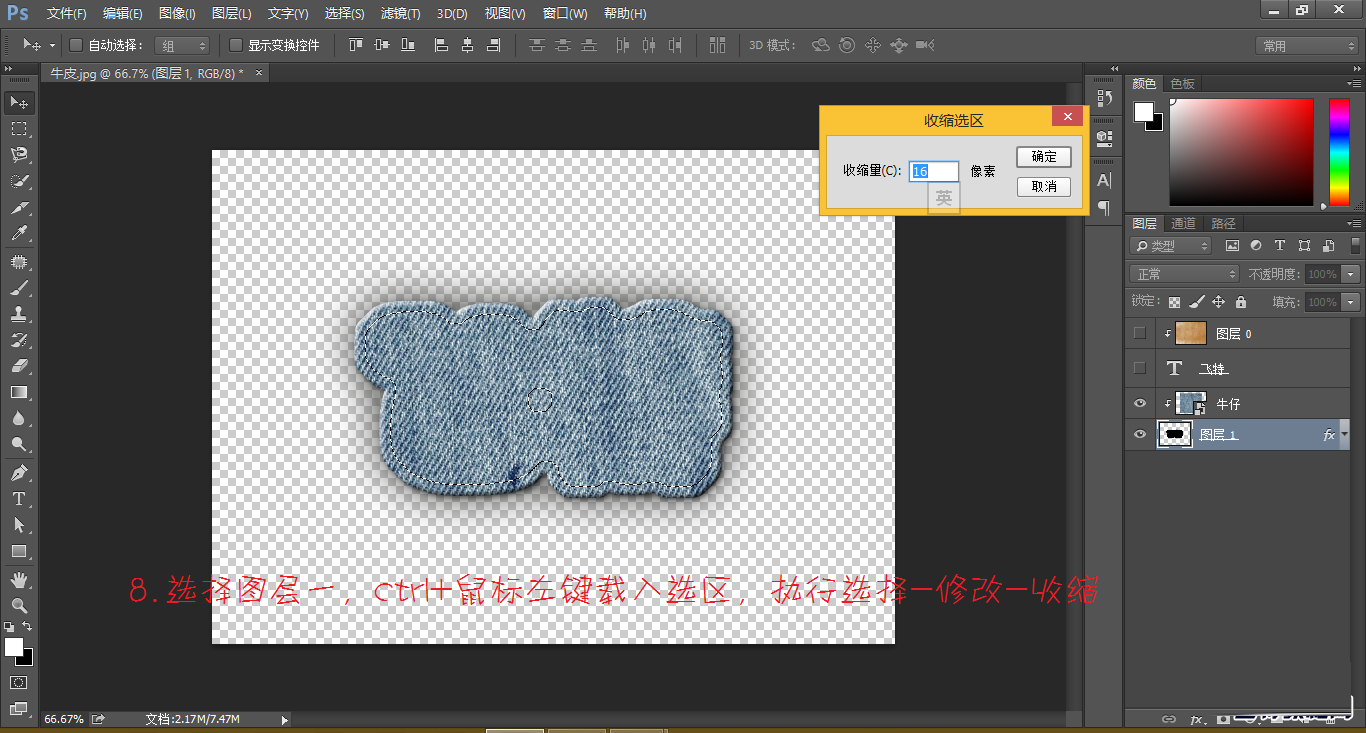The height and width of the screenshot is (733, 1366).
Task: Select the Zoom tool
Action: click(18, 604)
